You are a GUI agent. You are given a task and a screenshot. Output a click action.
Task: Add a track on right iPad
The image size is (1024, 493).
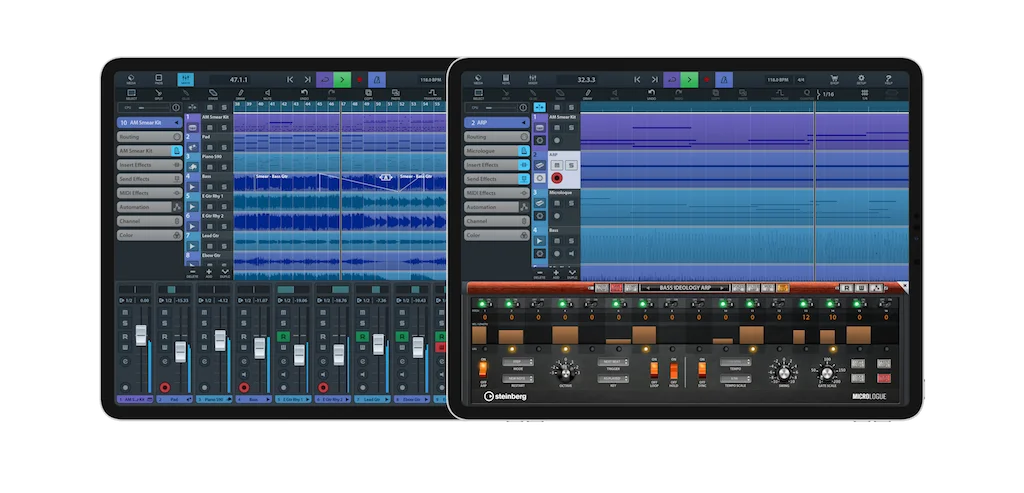pyautogui.click(x=556, y=273)
